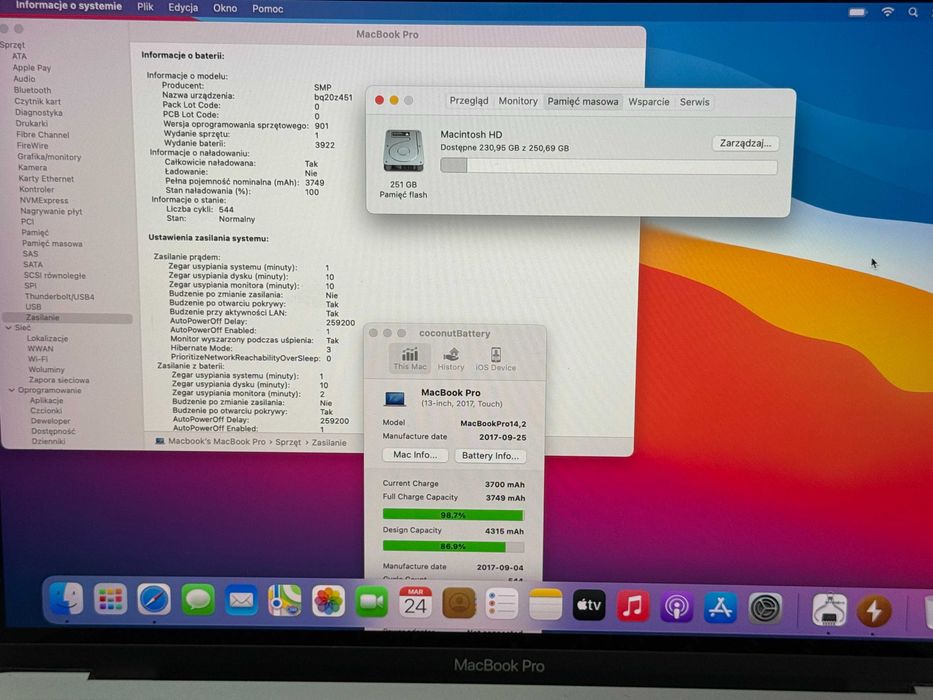
Task: Click Mac Info... button in coconutBattery
Action: click(415, 455)
